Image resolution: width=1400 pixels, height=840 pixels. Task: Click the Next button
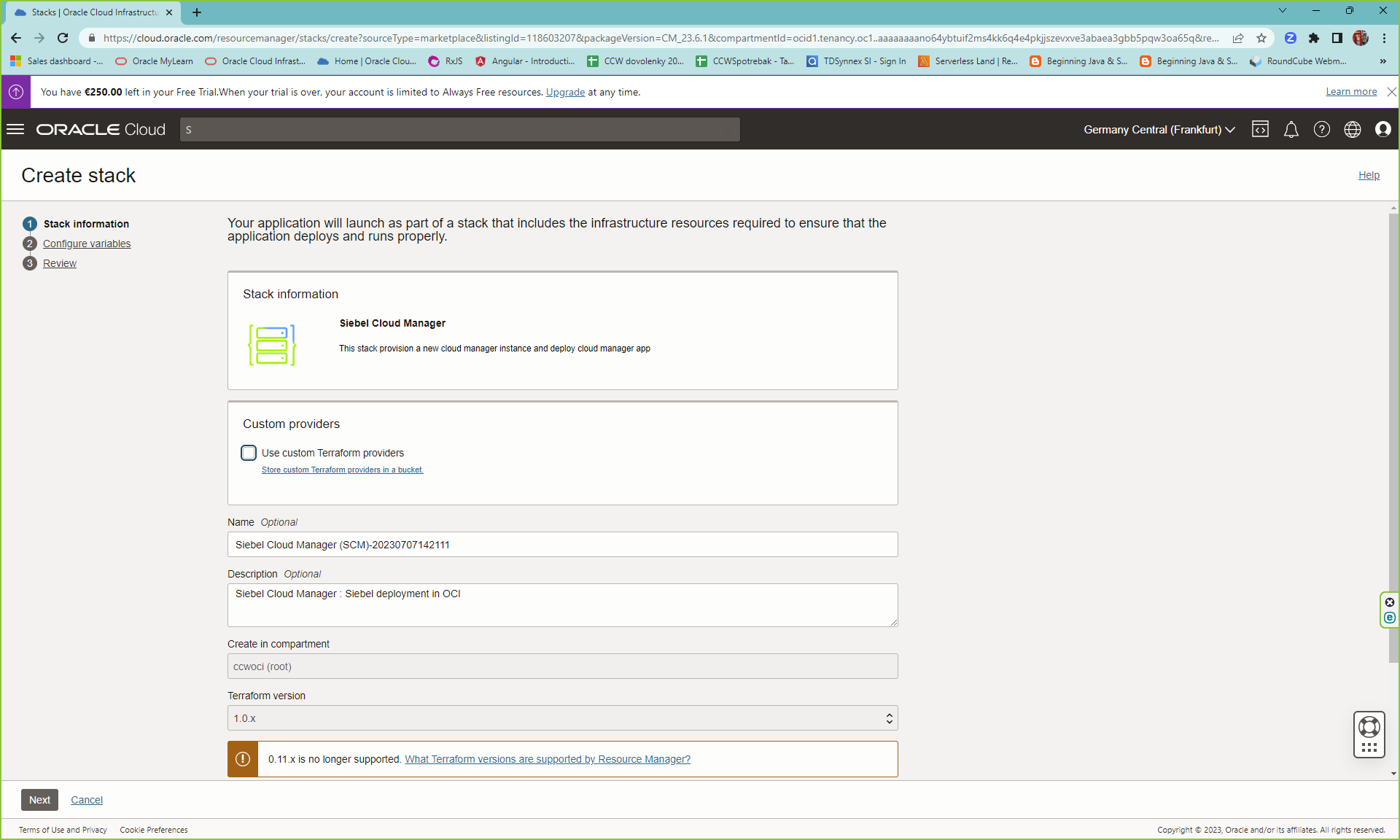39,800
